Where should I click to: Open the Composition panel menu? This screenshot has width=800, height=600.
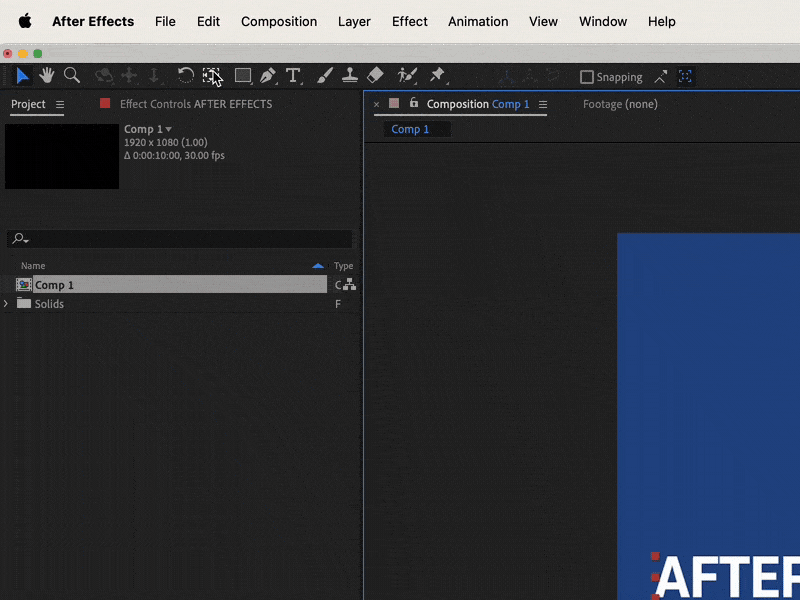pyautogui.click(x=543, y=105)
